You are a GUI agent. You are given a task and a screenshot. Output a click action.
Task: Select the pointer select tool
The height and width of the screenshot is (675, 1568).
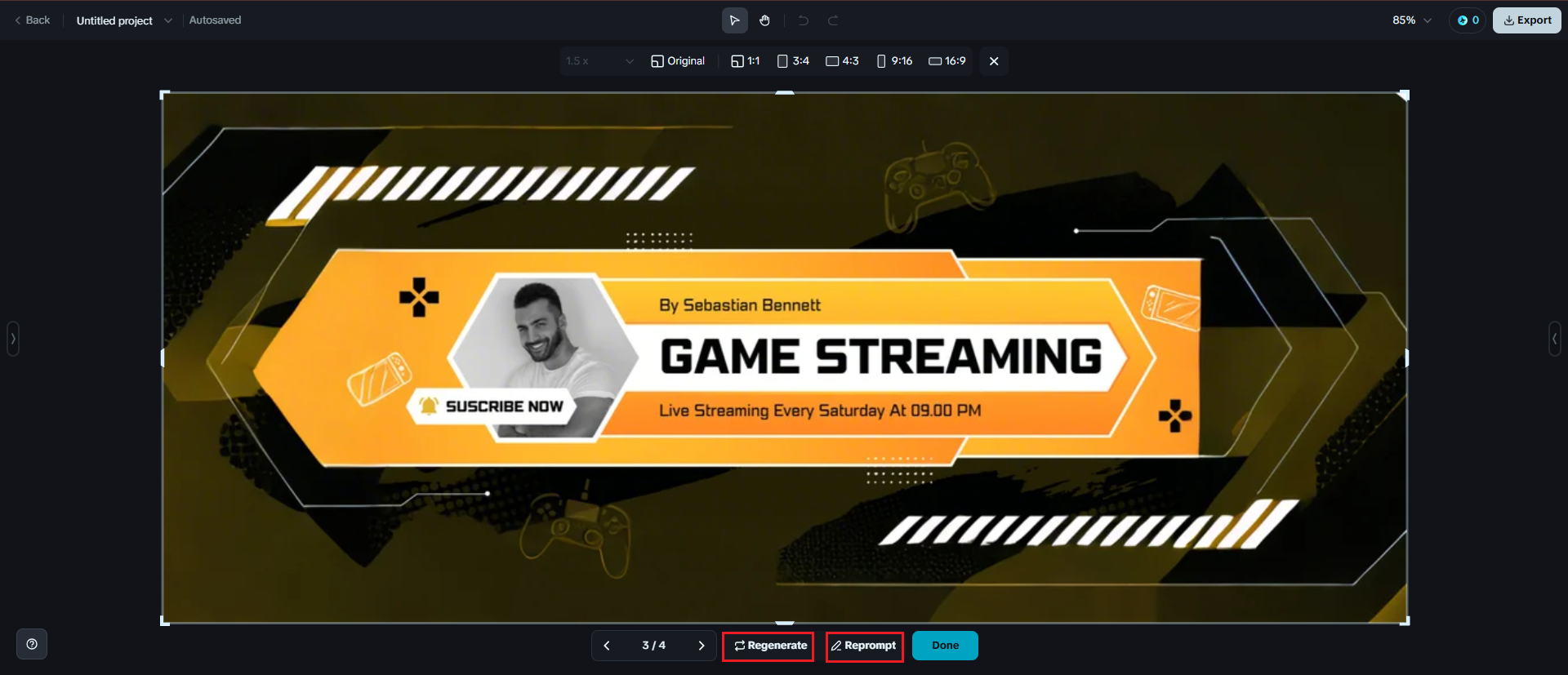coord(734,20)
